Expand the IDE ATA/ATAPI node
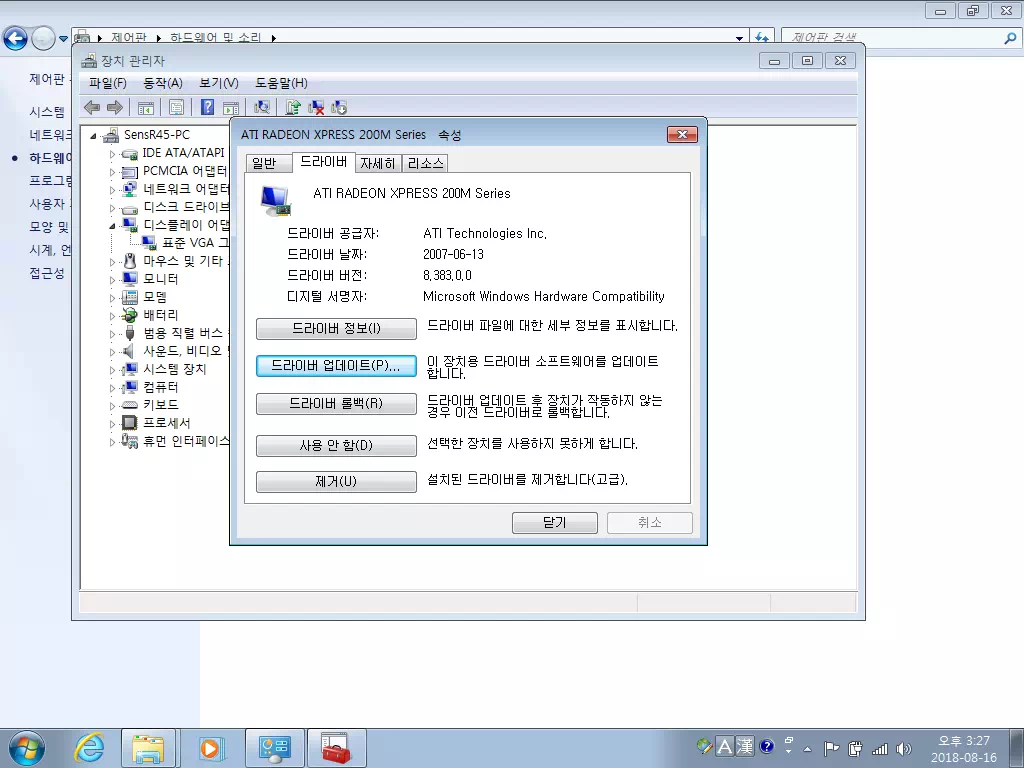Image resolution: width=1024 pixels, height=768 pixels. click(x=112, y=154)
